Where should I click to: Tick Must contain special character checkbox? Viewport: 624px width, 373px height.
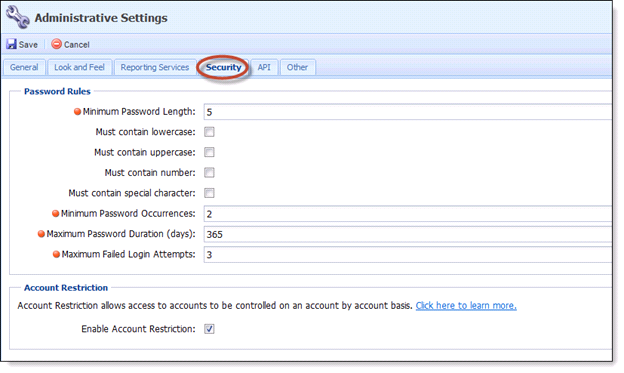209,193
